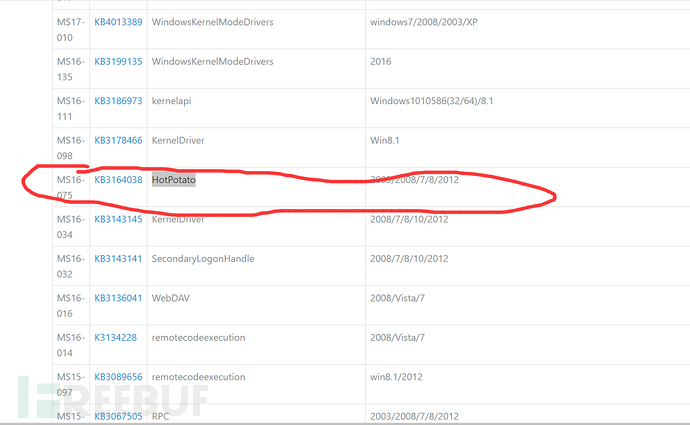Click 2008/Vista/7 in the MS16-014 row
This screenshot has height=425, width=690.
point(397,337)
